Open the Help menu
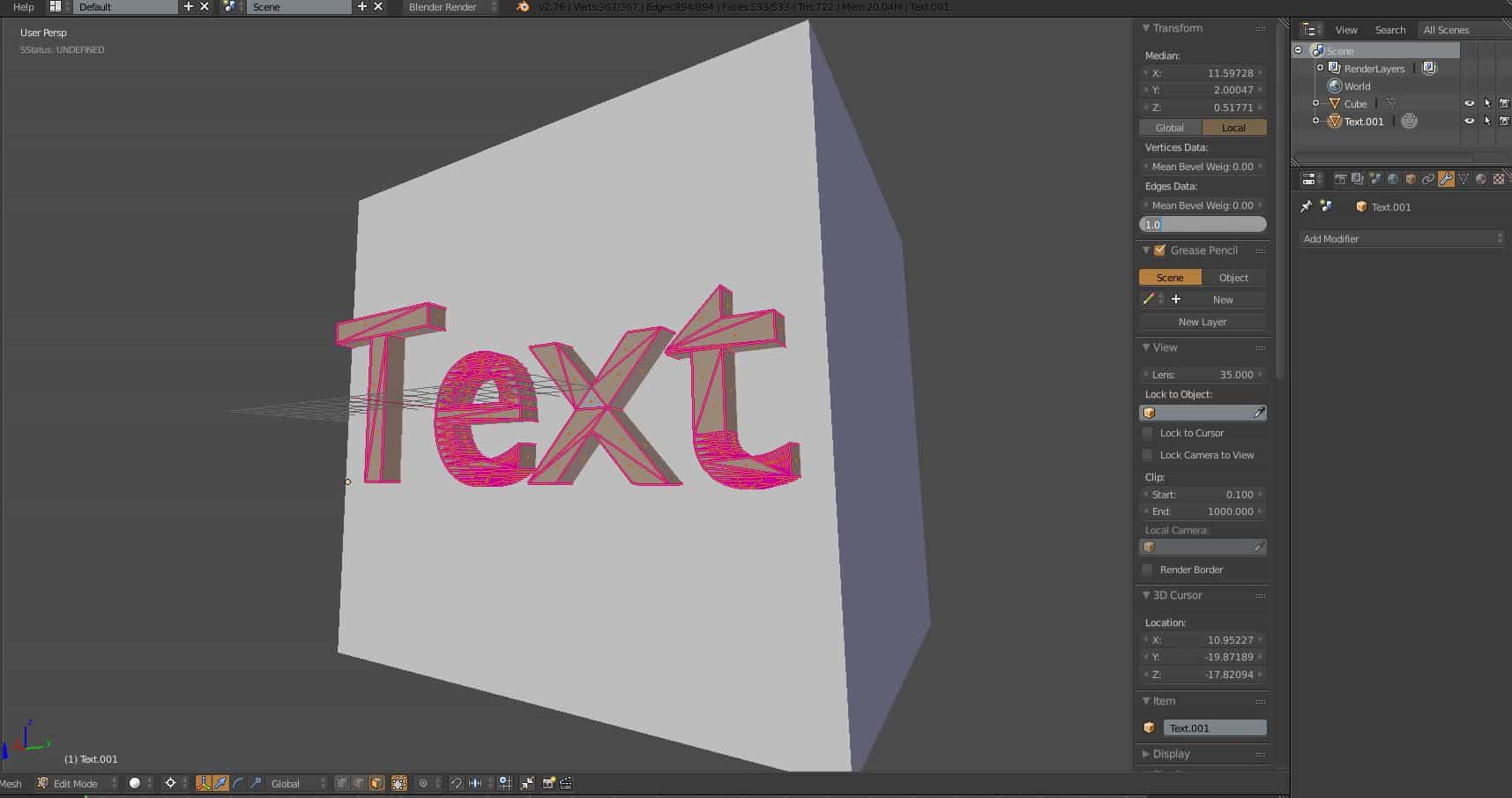 click(x=22, y=7)
